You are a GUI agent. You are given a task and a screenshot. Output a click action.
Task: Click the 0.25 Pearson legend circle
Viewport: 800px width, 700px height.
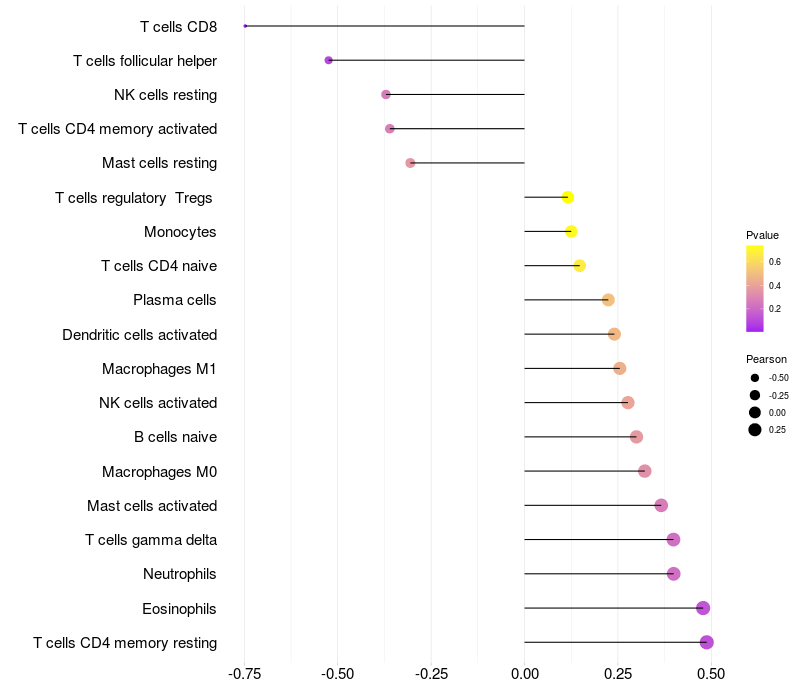click(754, 430)
